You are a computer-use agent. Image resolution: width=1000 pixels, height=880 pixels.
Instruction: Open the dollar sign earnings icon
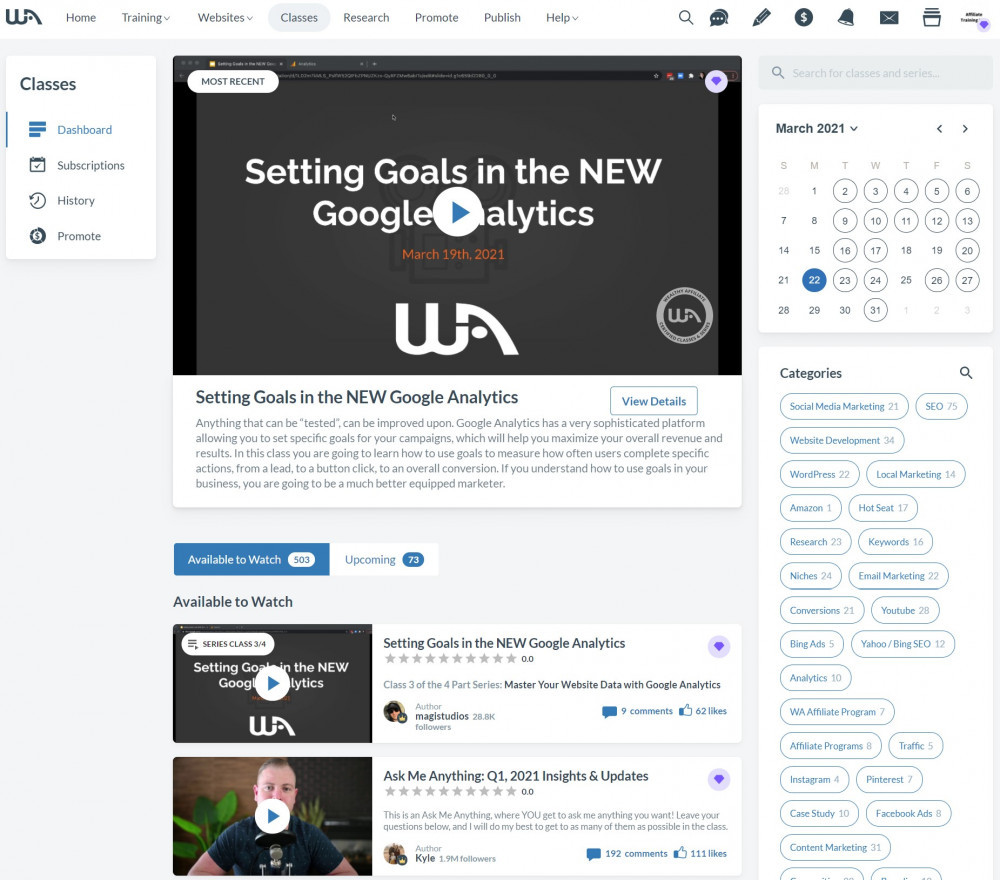coord(804,18)
